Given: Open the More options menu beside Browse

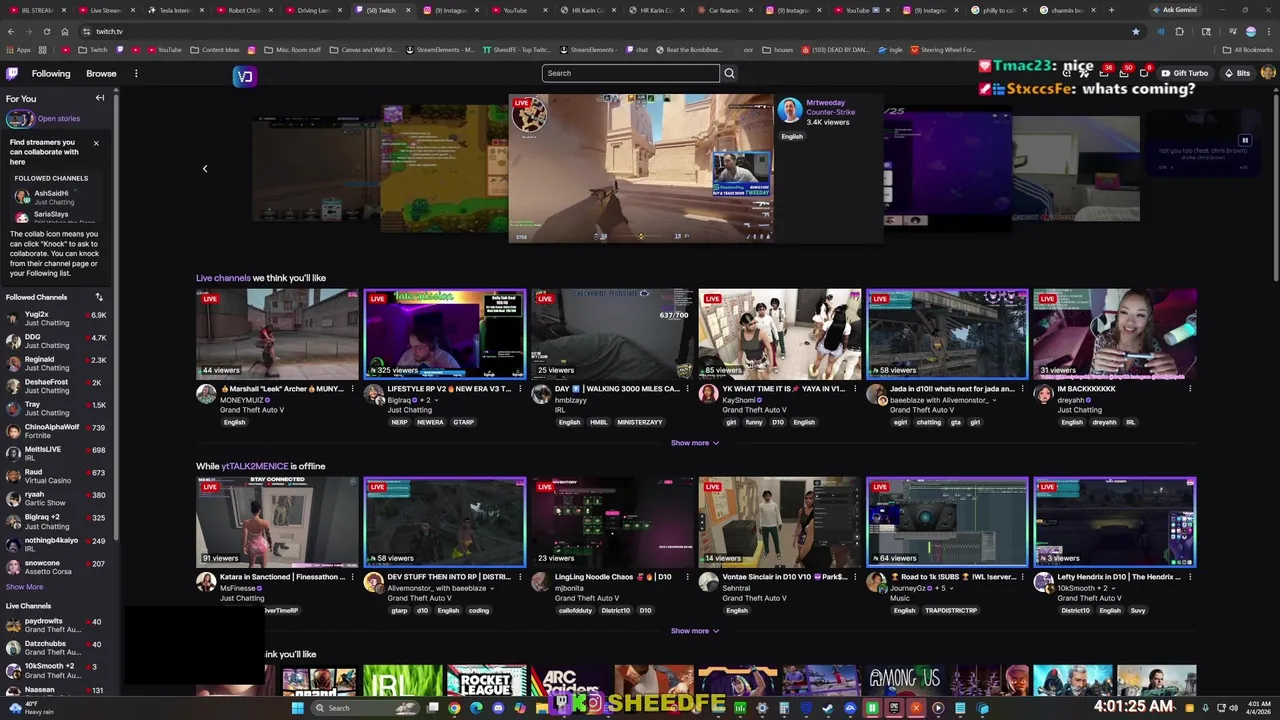Looking at the screenshot, I should 136,73.
